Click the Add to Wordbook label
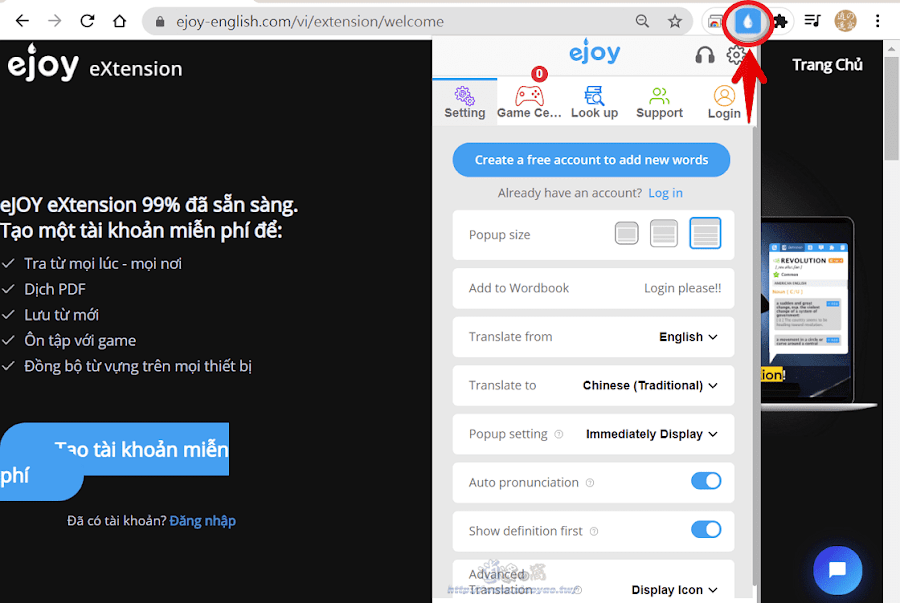The width and height of the screenshot is (900, 603). [519, 288]
